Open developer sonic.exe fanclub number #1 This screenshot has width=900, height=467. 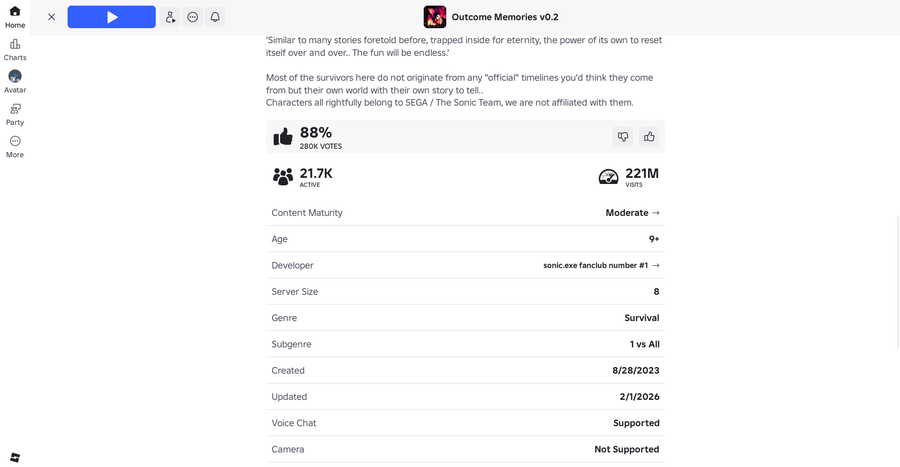click(601, 266)
